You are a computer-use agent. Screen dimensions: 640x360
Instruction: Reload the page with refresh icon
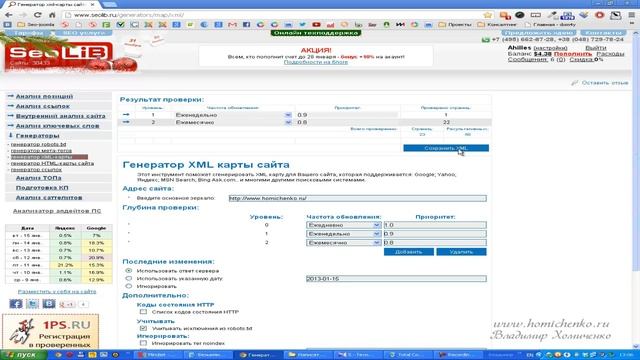(38, 15)
